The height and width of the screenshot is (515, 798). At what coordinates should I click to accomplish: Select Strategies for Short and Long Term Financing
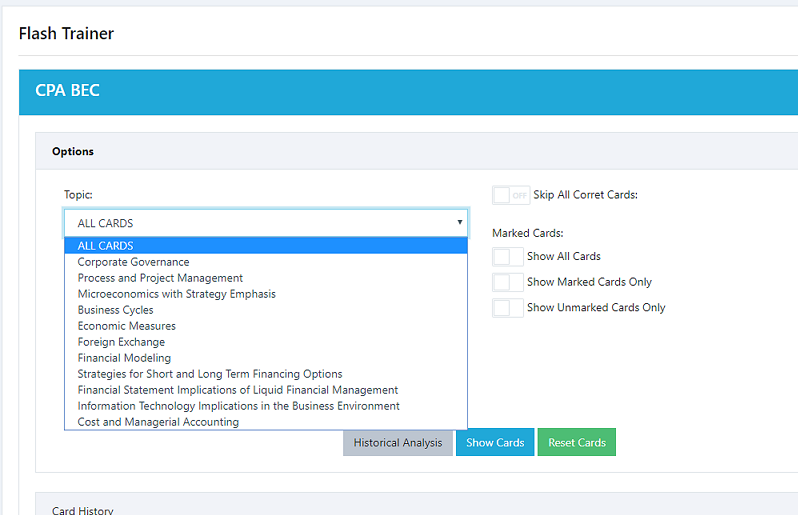266,374
